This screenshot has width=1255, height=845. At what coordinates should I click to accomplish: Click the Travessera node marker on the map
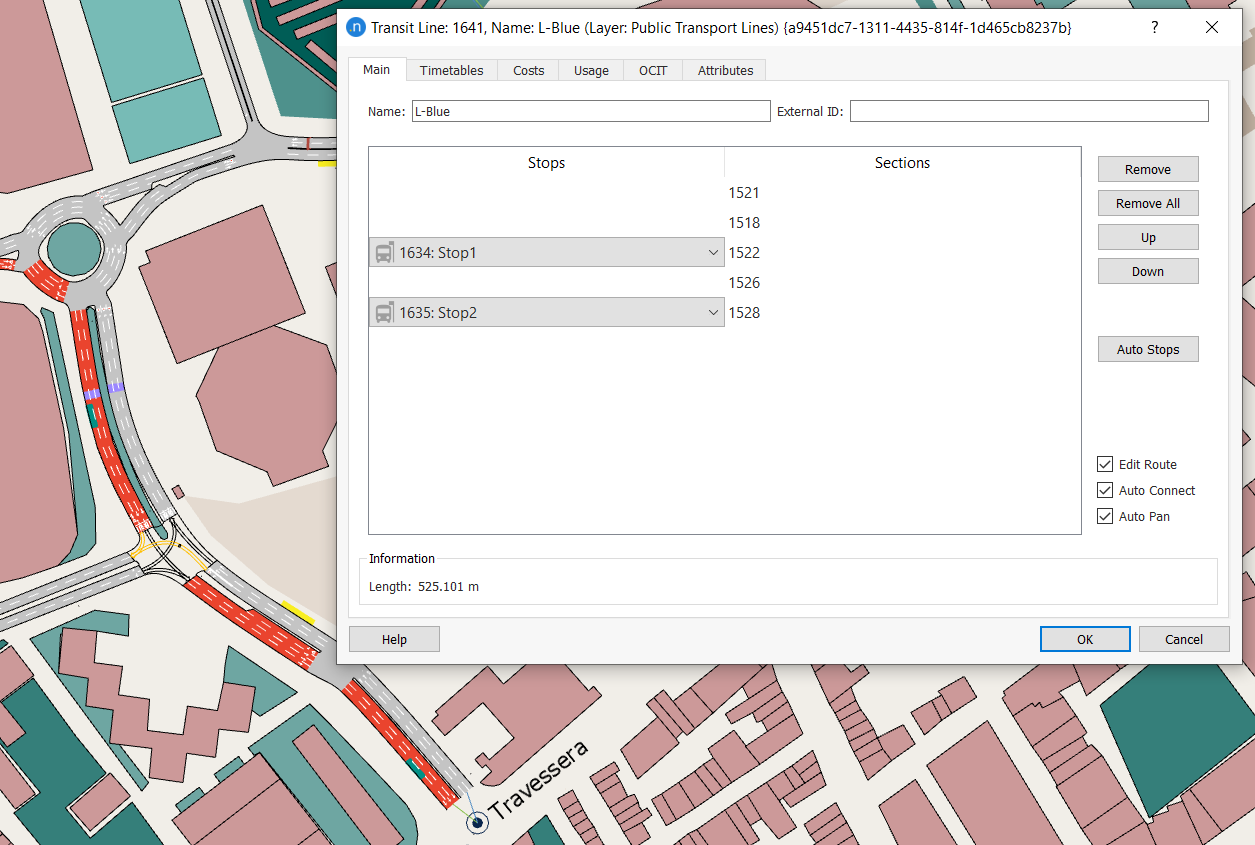[477, 821]
